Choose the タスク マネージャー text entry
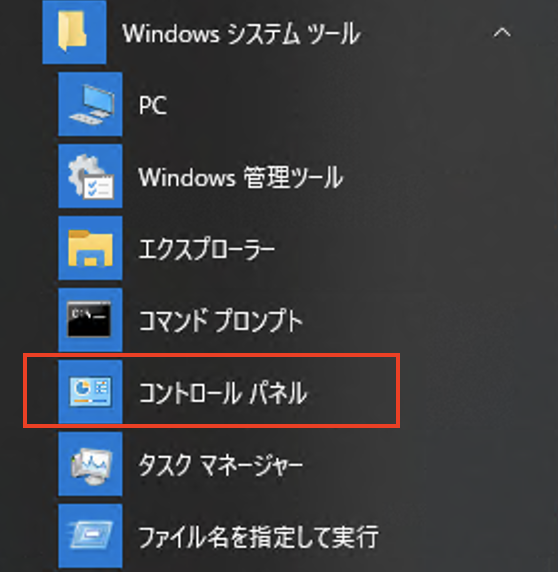 point(220,465)
